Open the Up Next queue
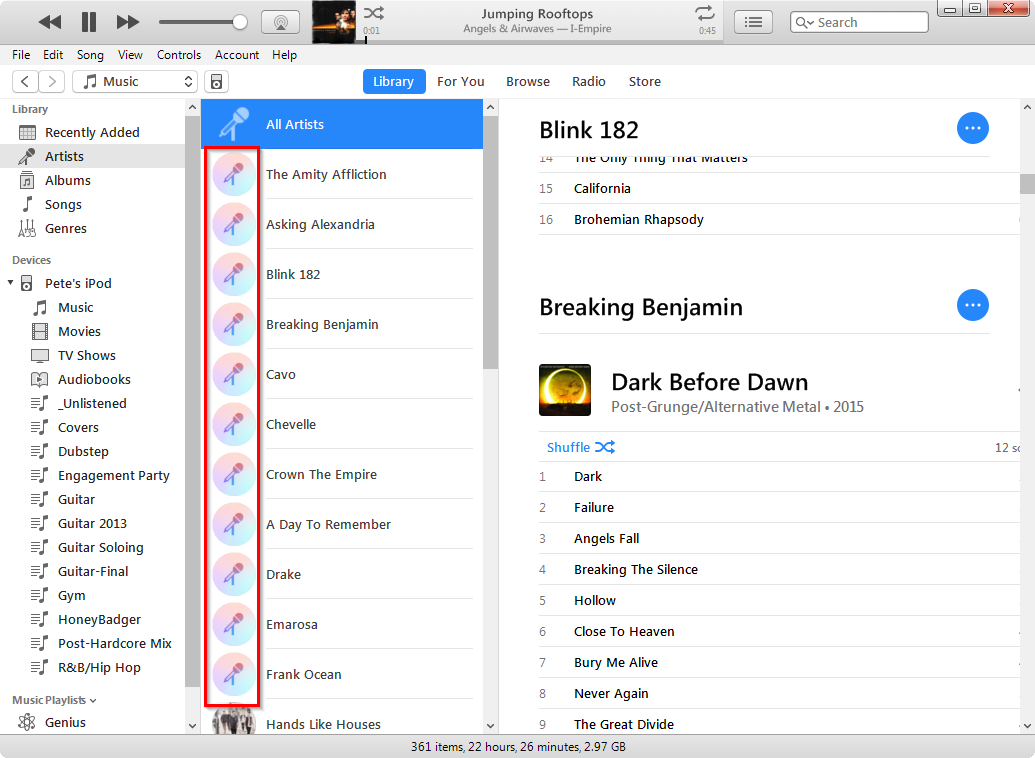 753,21
